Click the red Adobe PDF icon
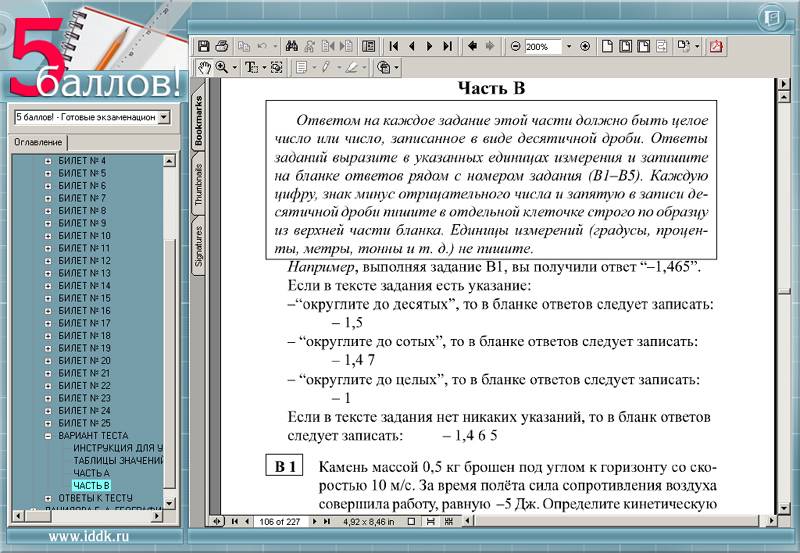Screen dimensions: 800x553 click(x=716, y=46)
